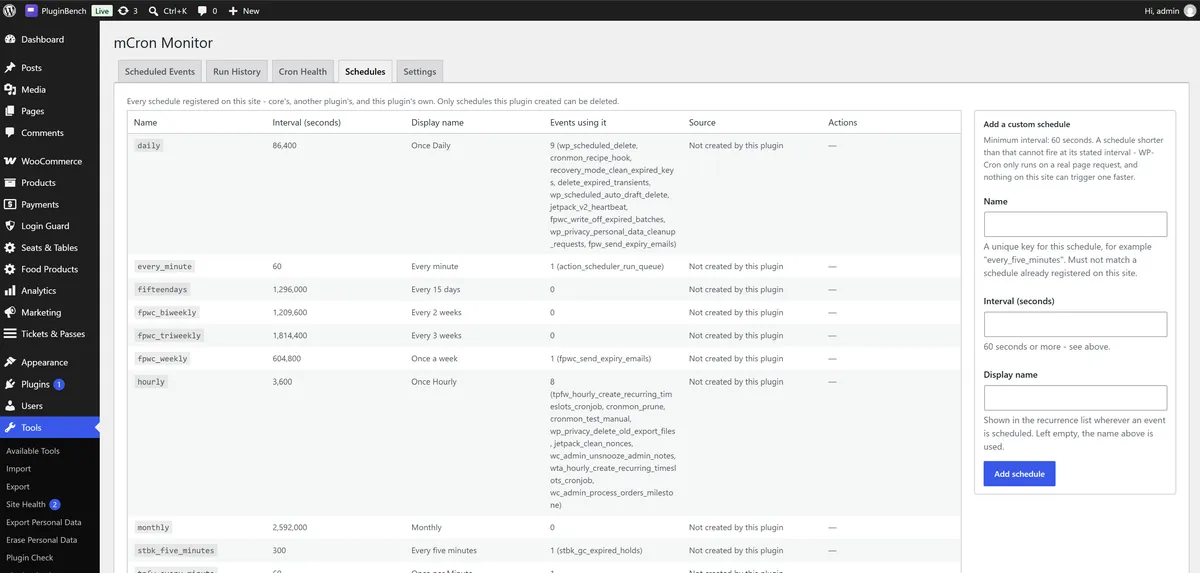Click the Hi, admin account link
This screenshot has width=1200, height=573.
tap(1168, 10)
